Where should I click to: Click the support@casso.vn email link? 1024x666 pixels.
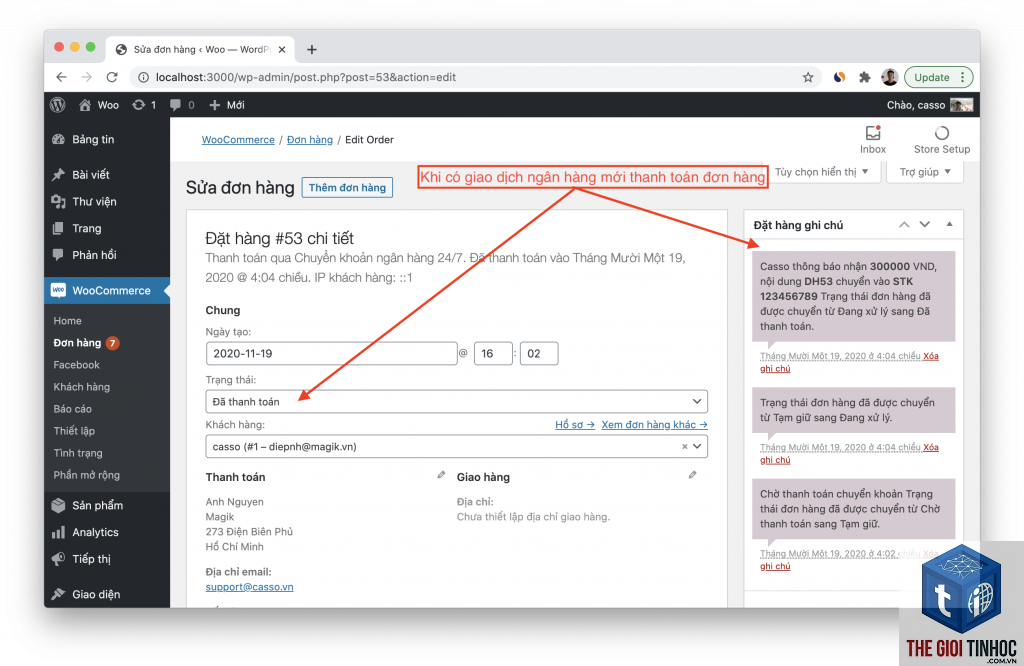point(249,586)
